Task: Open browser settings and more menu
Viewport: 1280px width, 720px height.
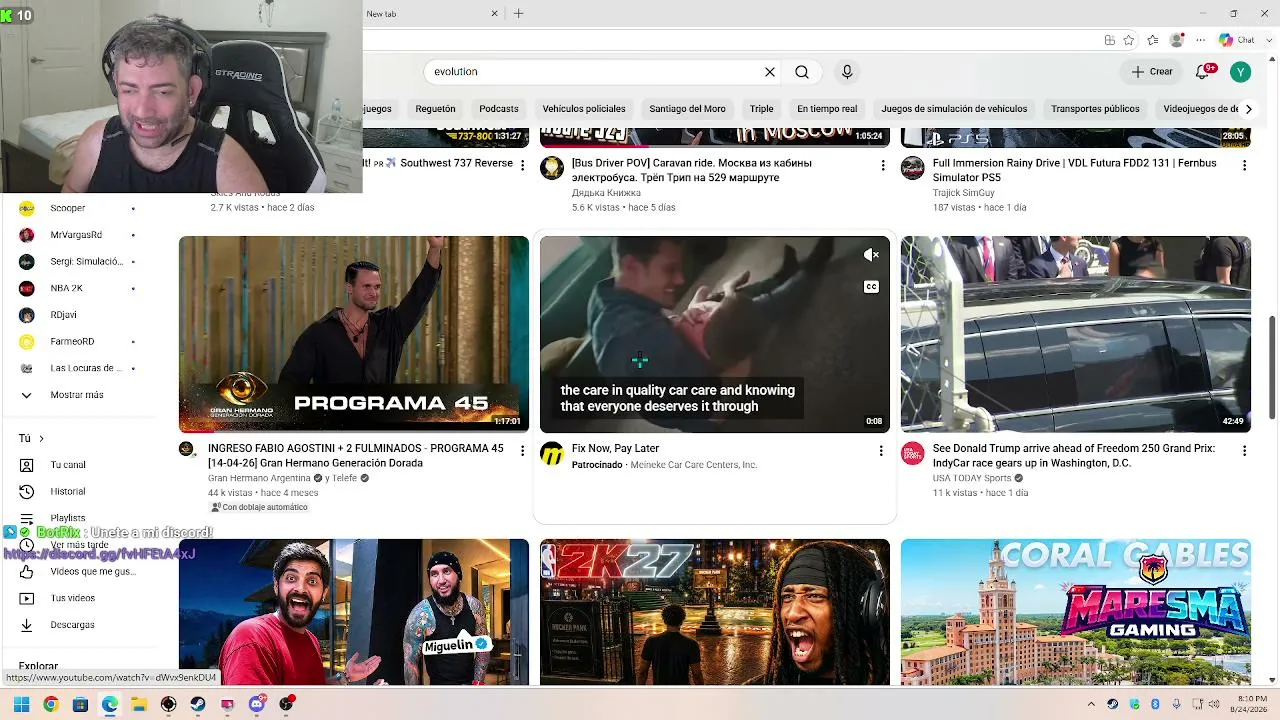Action: point(1200,40)
